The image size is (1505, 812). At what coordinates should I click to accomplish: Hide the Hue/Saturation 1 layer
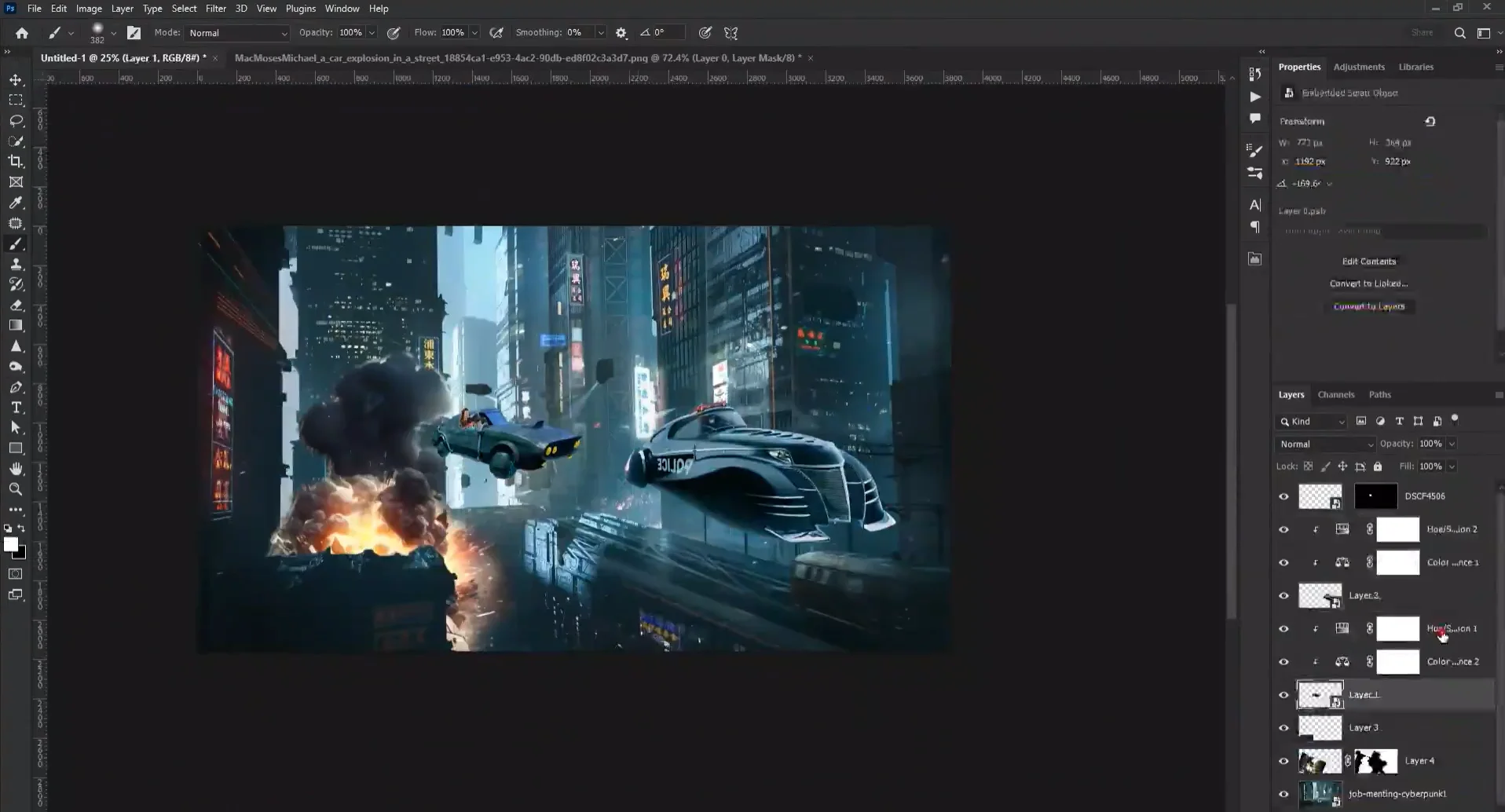[x=1283, y=629]
